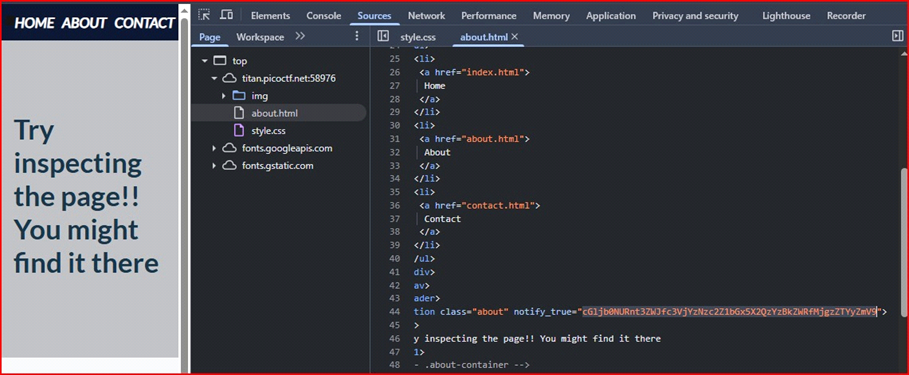Open the Memory tab
This screenshot has height=375, width=909.
pyautogui.click(x=551, y=16)
